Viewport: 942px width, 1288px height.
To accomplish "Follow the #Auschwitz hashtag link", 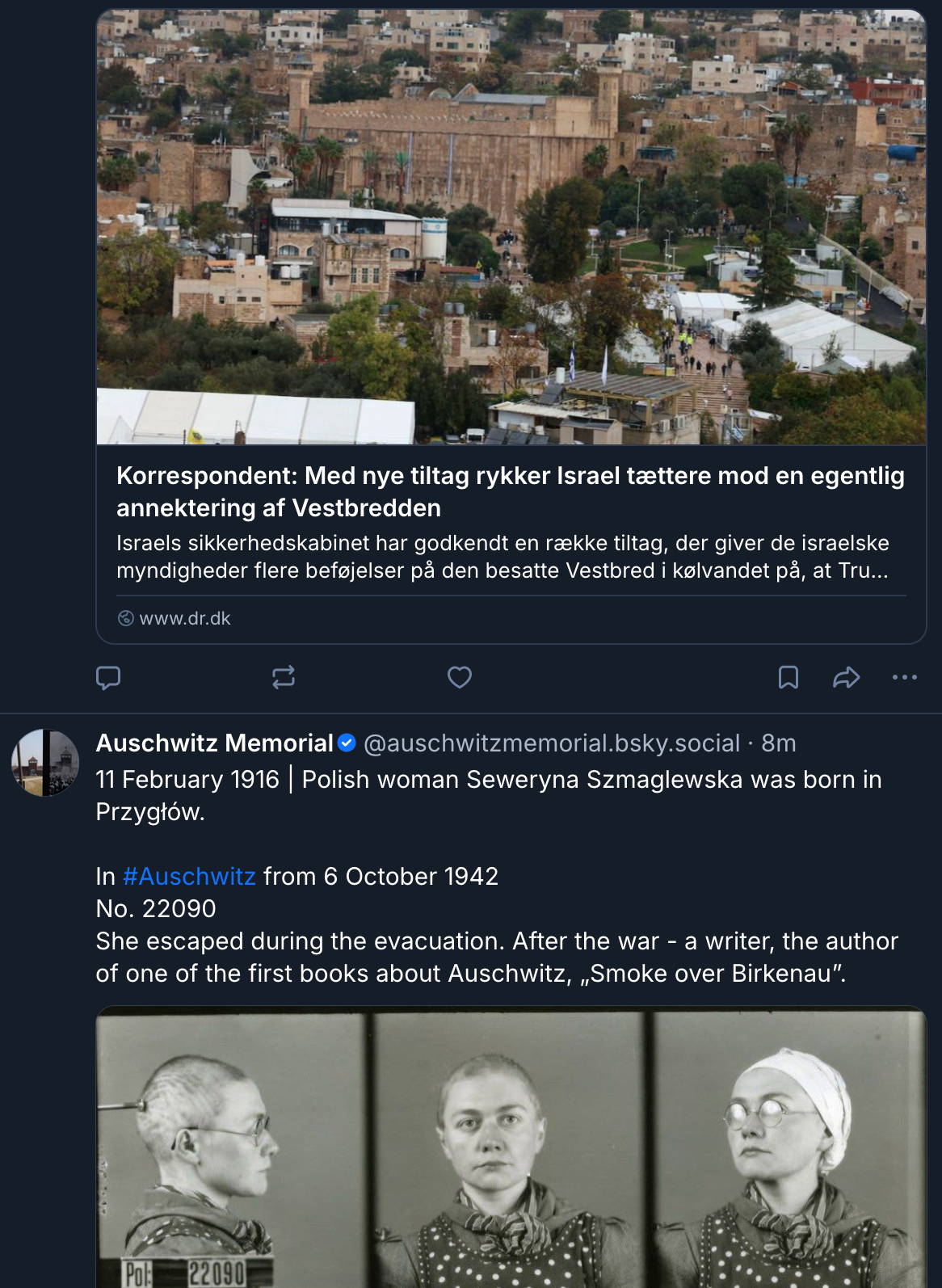I will tap(189, 876).
